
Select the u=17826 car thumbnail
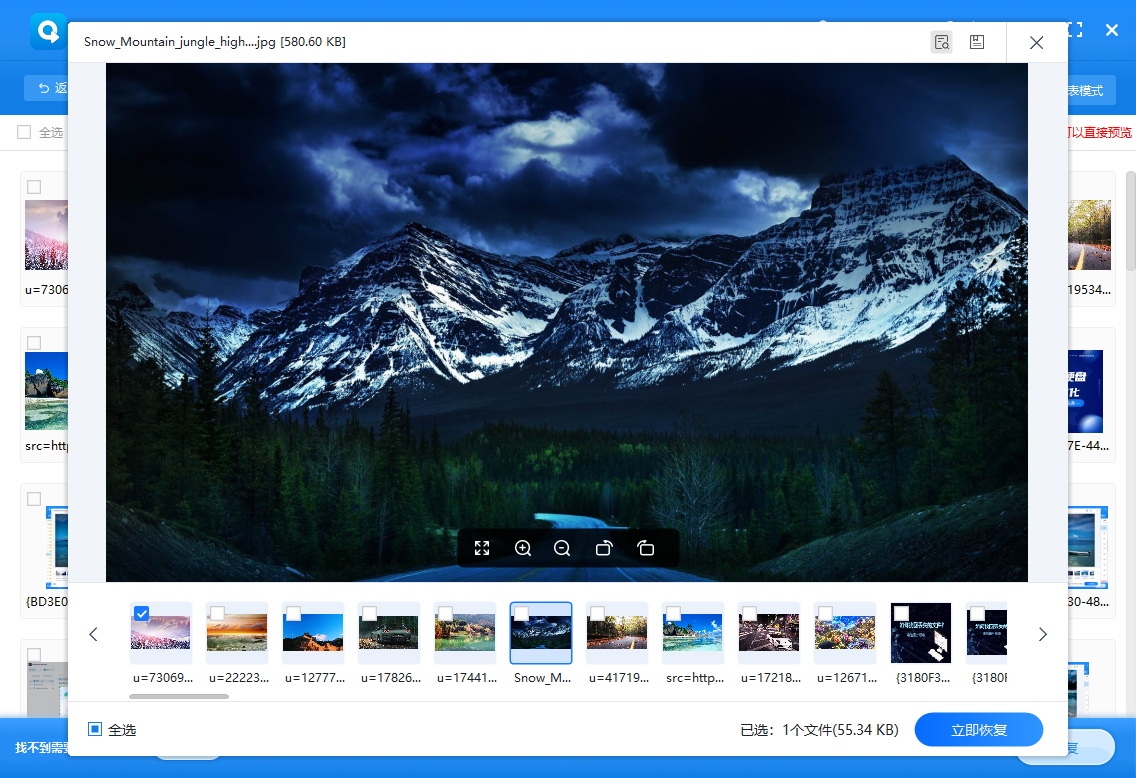(x=389, y=632)
